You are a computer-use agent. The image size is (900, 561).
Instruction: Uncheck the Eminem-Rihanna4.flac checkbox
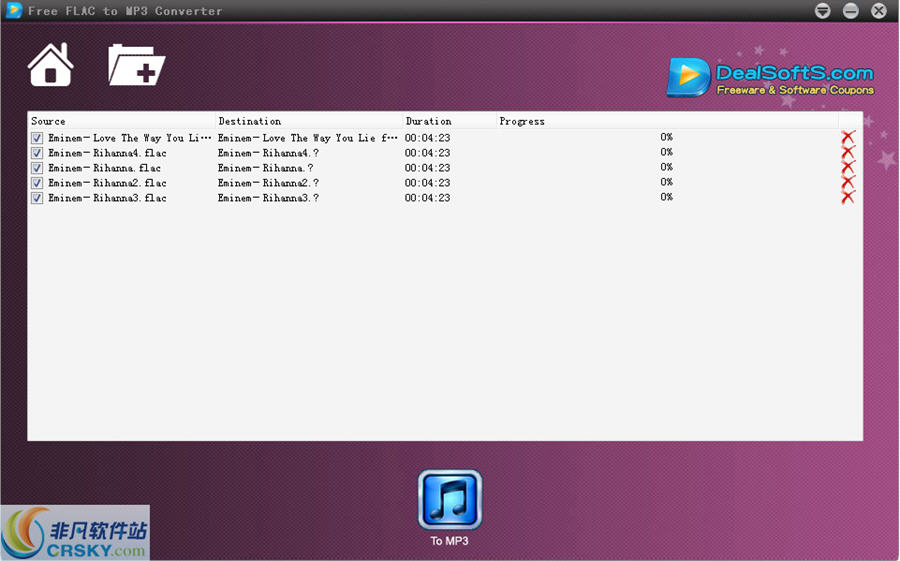click(x=37, y=153)
